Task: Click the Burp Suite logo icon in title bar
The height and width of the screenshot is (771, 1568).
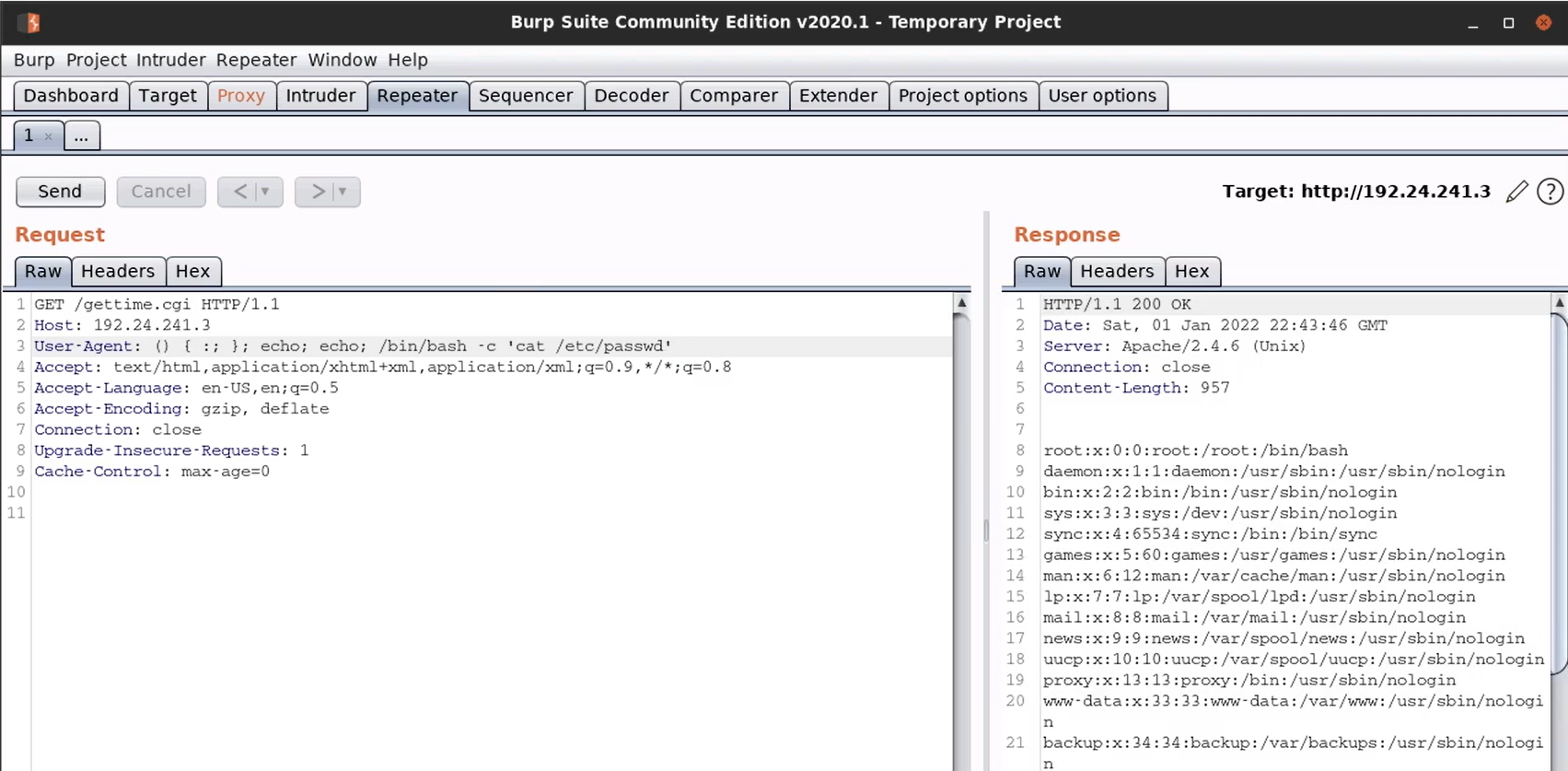Action: pos(30,22)
